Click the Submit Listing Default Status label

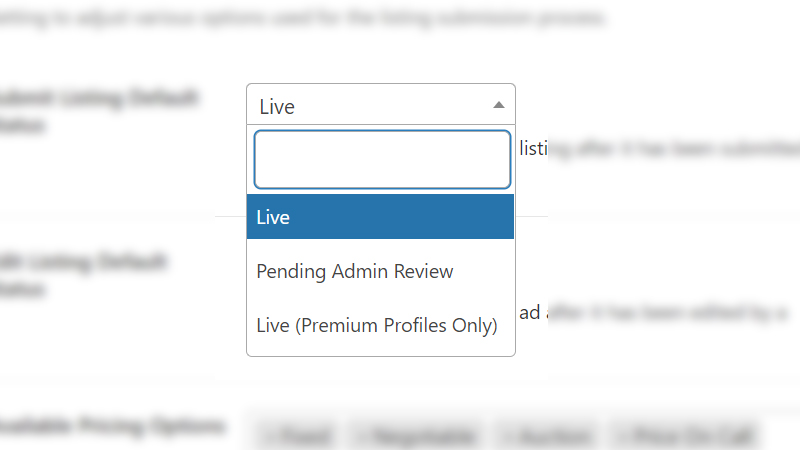(100, 112)
